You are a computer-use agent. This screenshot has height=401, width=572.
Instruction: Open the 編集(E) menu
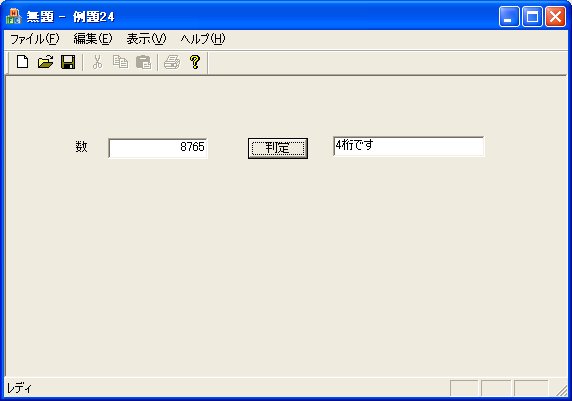[93, 39]
